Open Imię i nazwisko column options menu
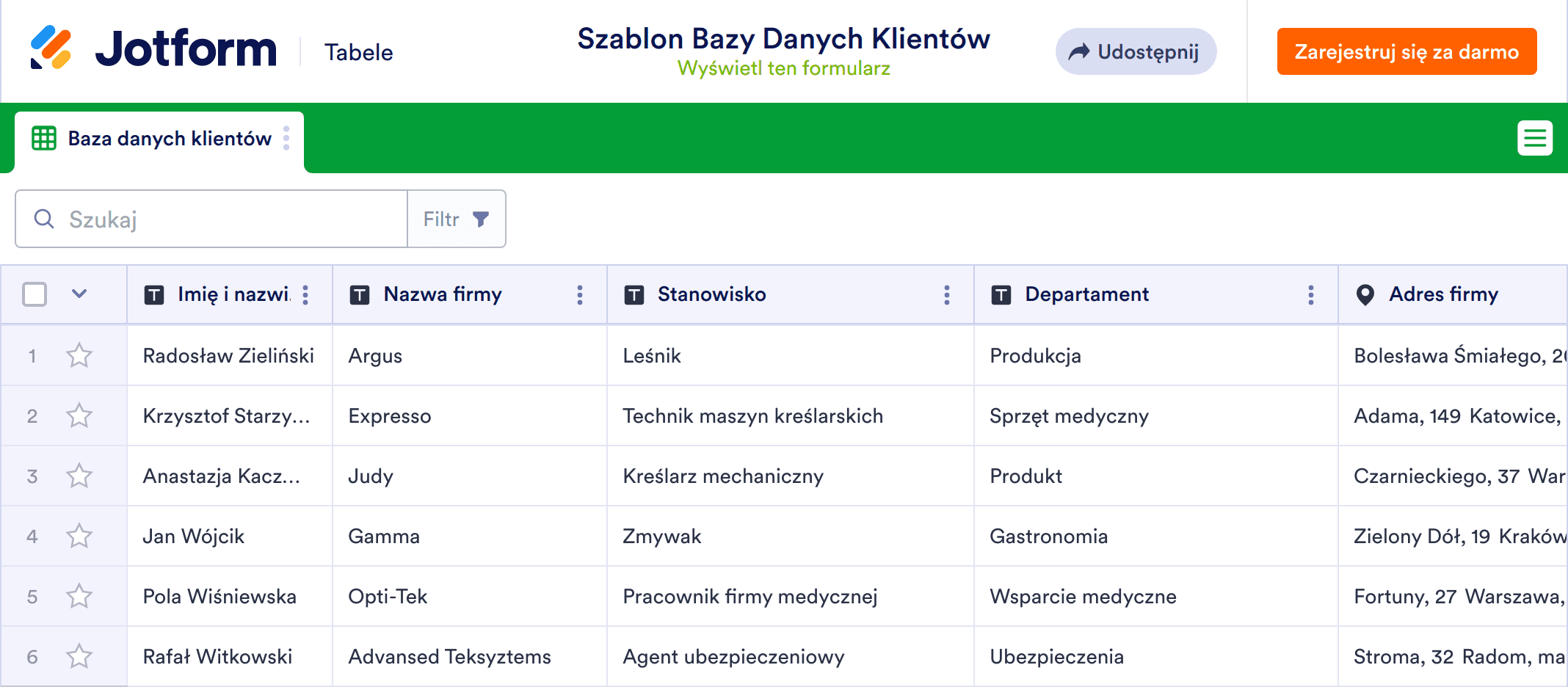Screen dimensions: 1568x687 click(305, 295)
